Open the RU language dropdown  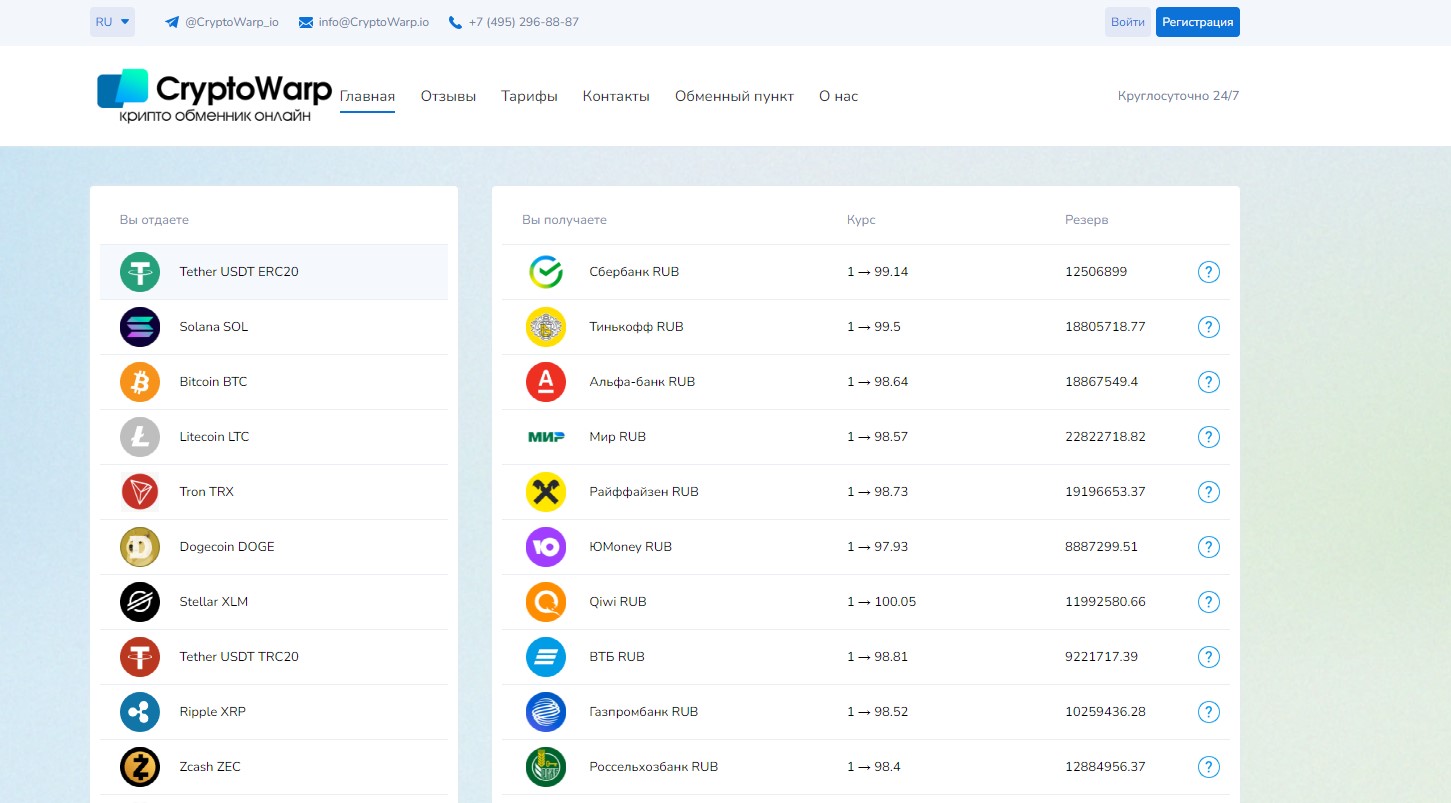[112, 22]
